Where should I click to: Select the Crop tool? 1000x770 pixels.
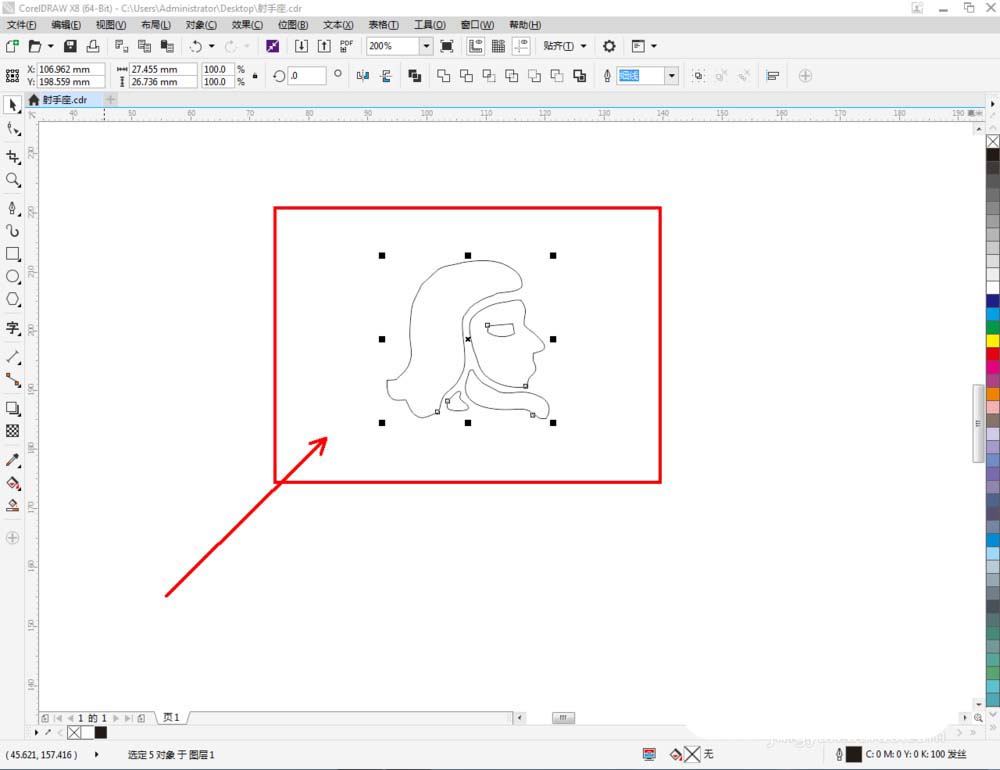click(12, 156)
